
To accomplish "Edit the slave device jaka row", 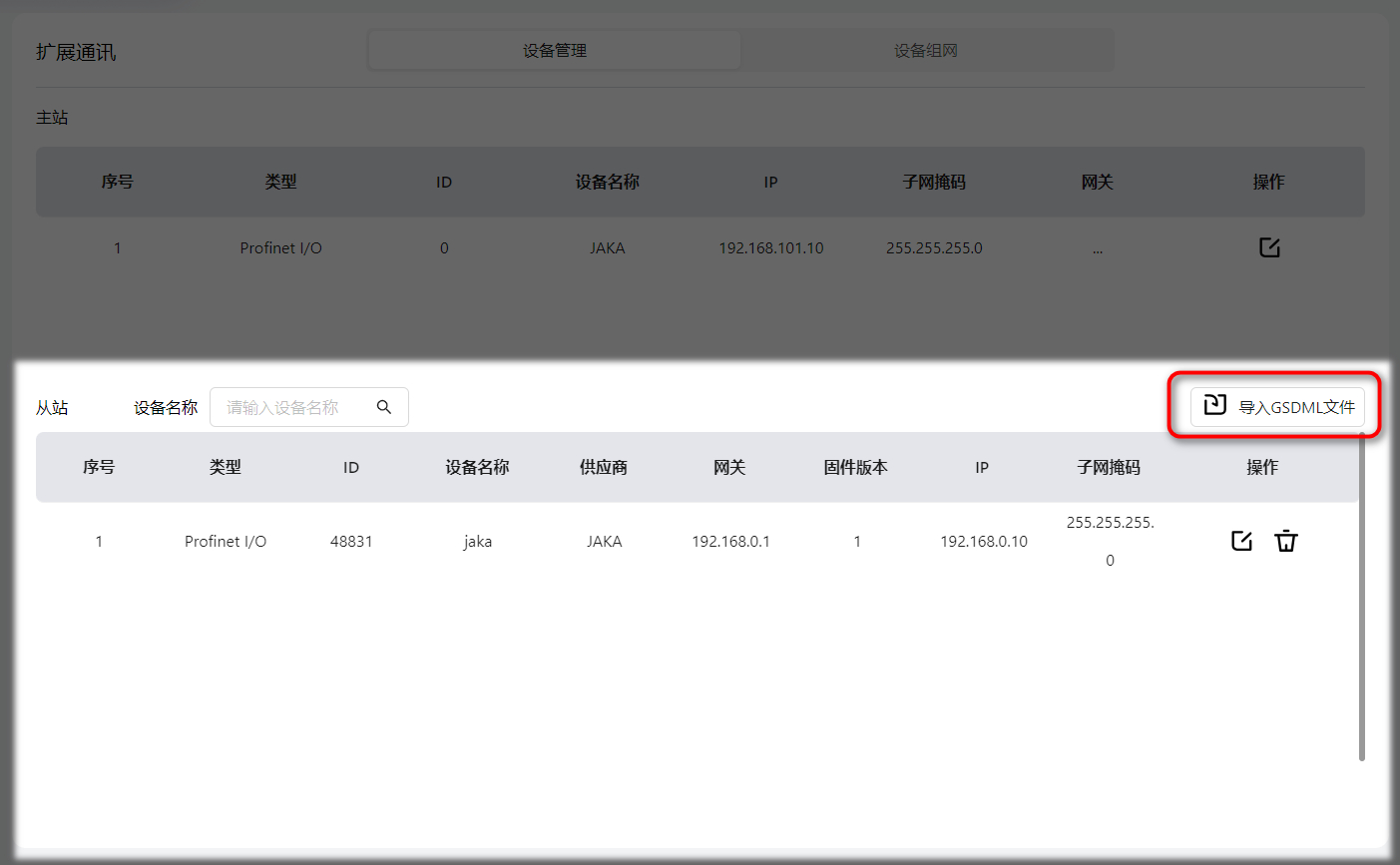I will (x=1241, y=541).
